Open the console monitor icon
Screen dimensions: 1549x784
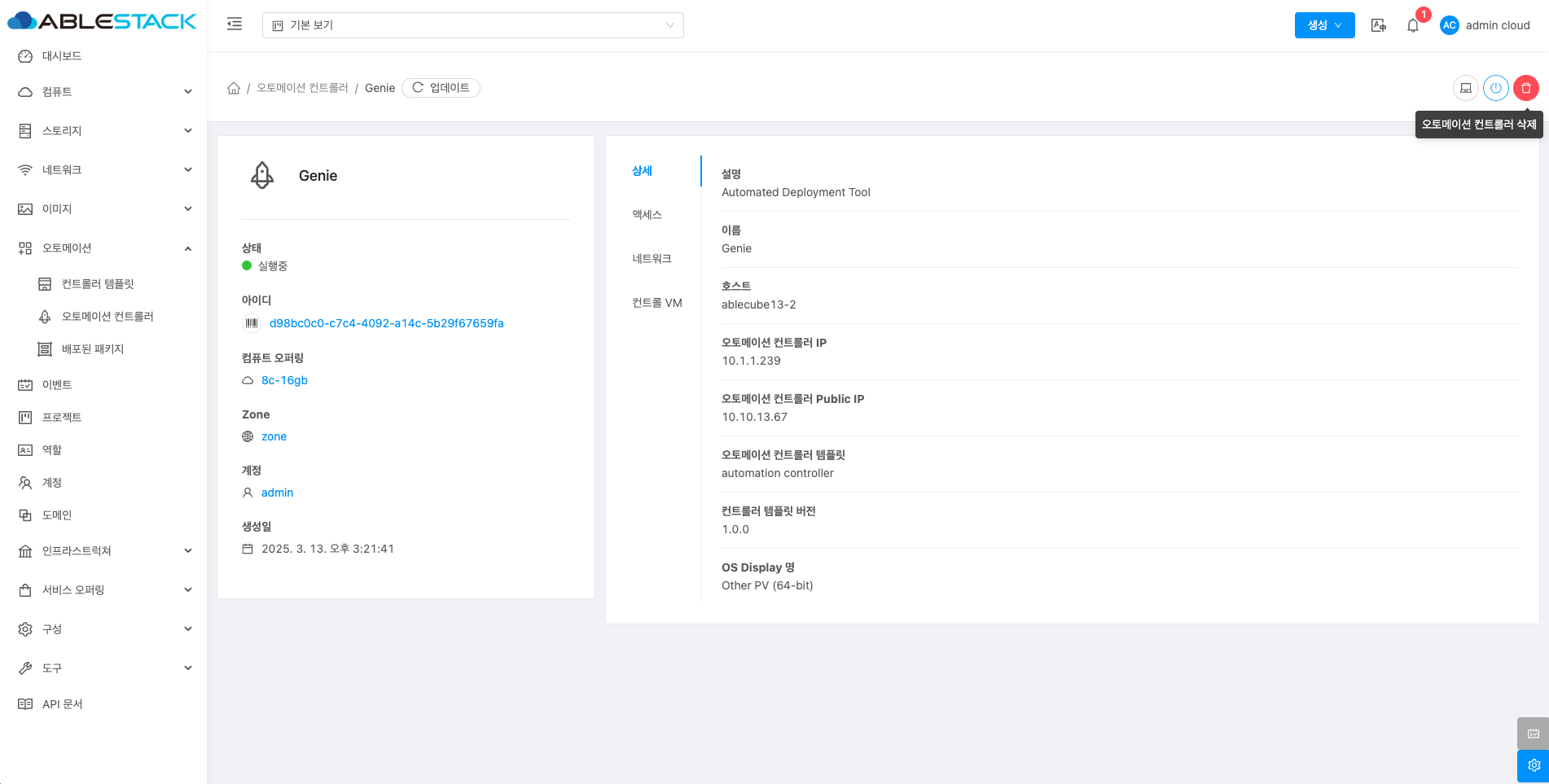(x=1465, y=88)
